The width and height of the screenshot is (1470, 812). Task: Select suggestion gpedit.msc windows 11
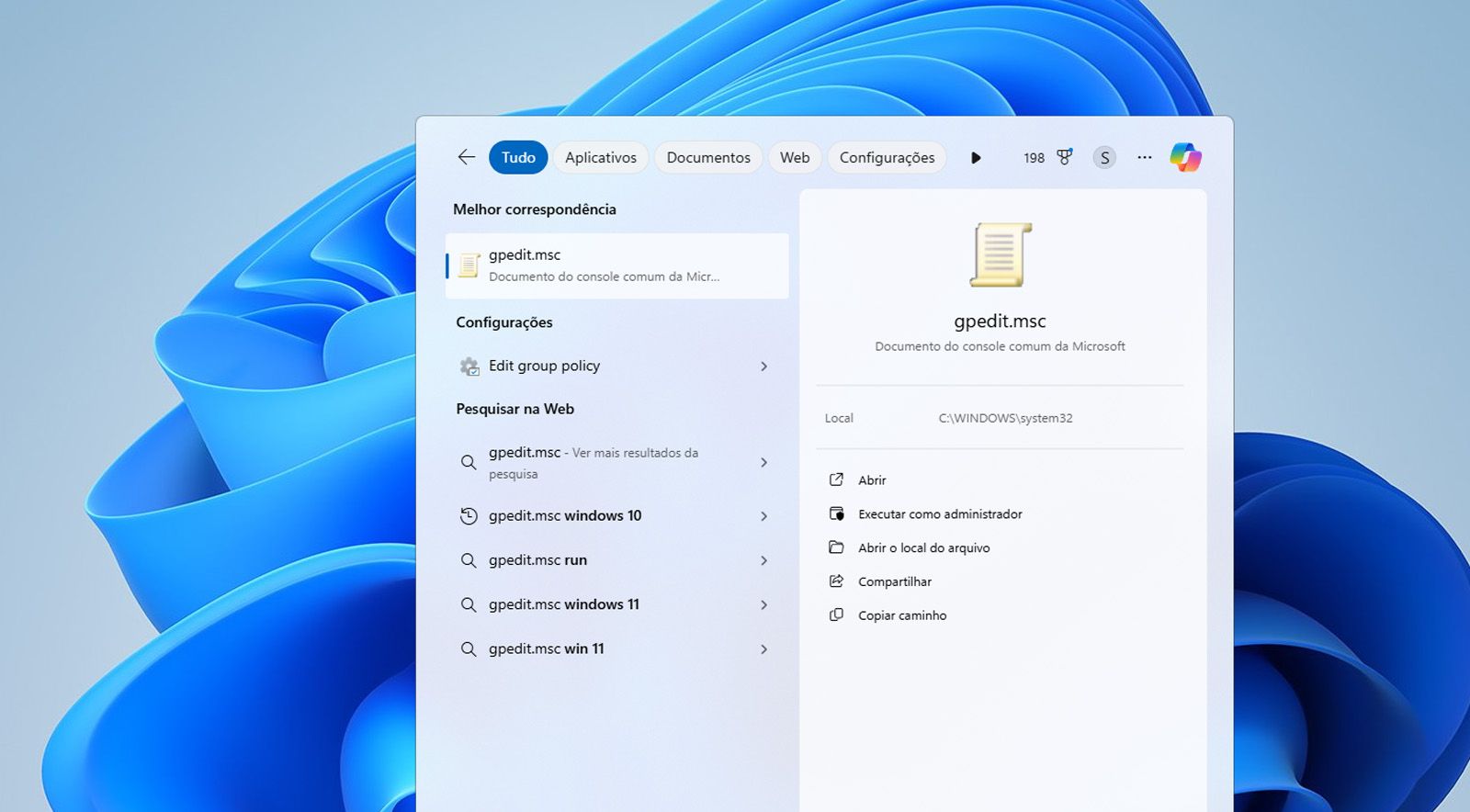point(617,604)
